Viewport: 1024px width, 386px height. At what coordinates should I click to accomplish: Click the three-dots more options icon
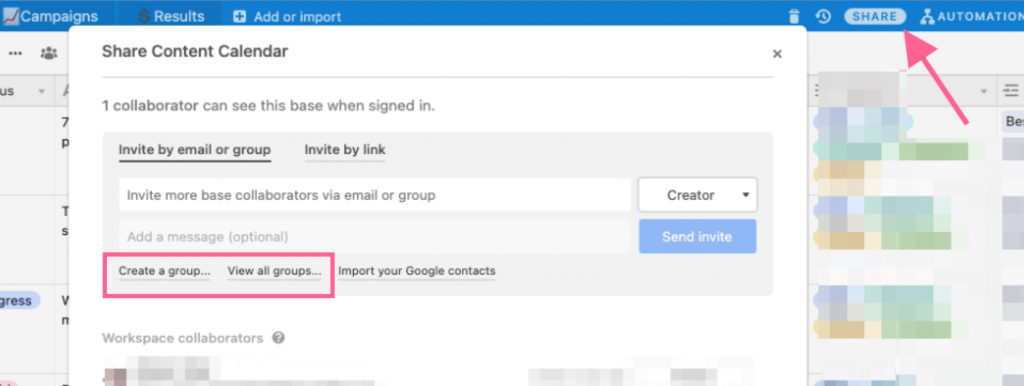point(15,54)
